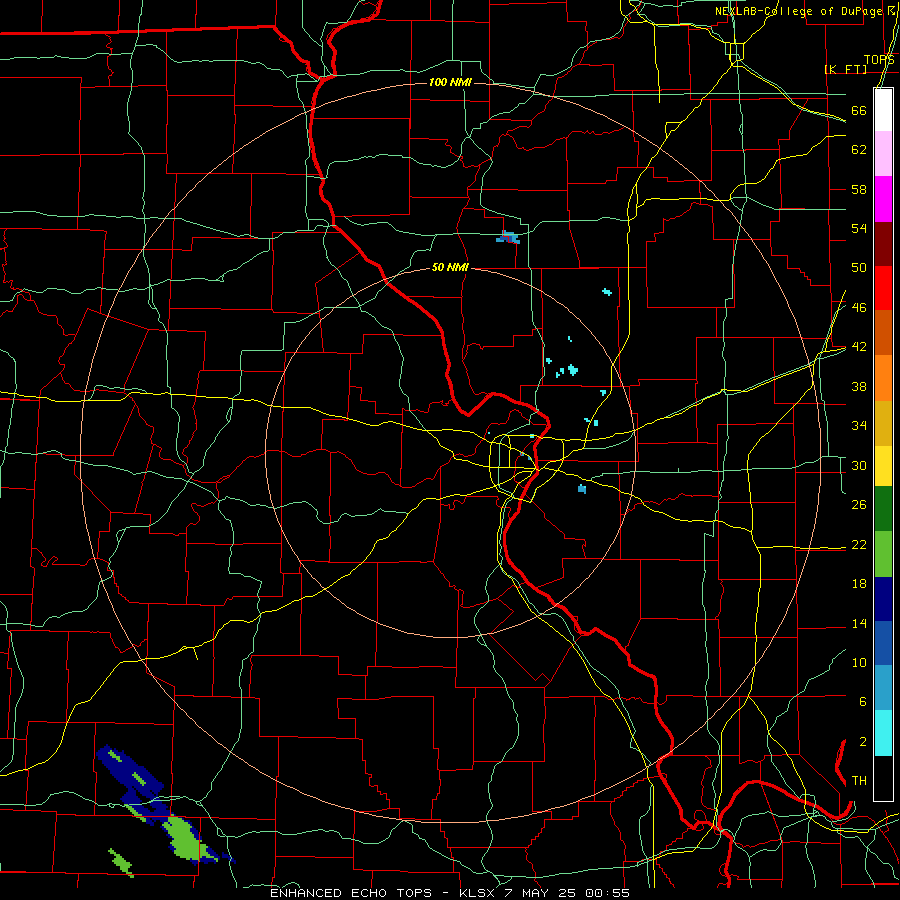The height and width of the screenshot is (900, 900).
Task: Click the "TOPS" legend heading
Action: (x=879, y=60)
